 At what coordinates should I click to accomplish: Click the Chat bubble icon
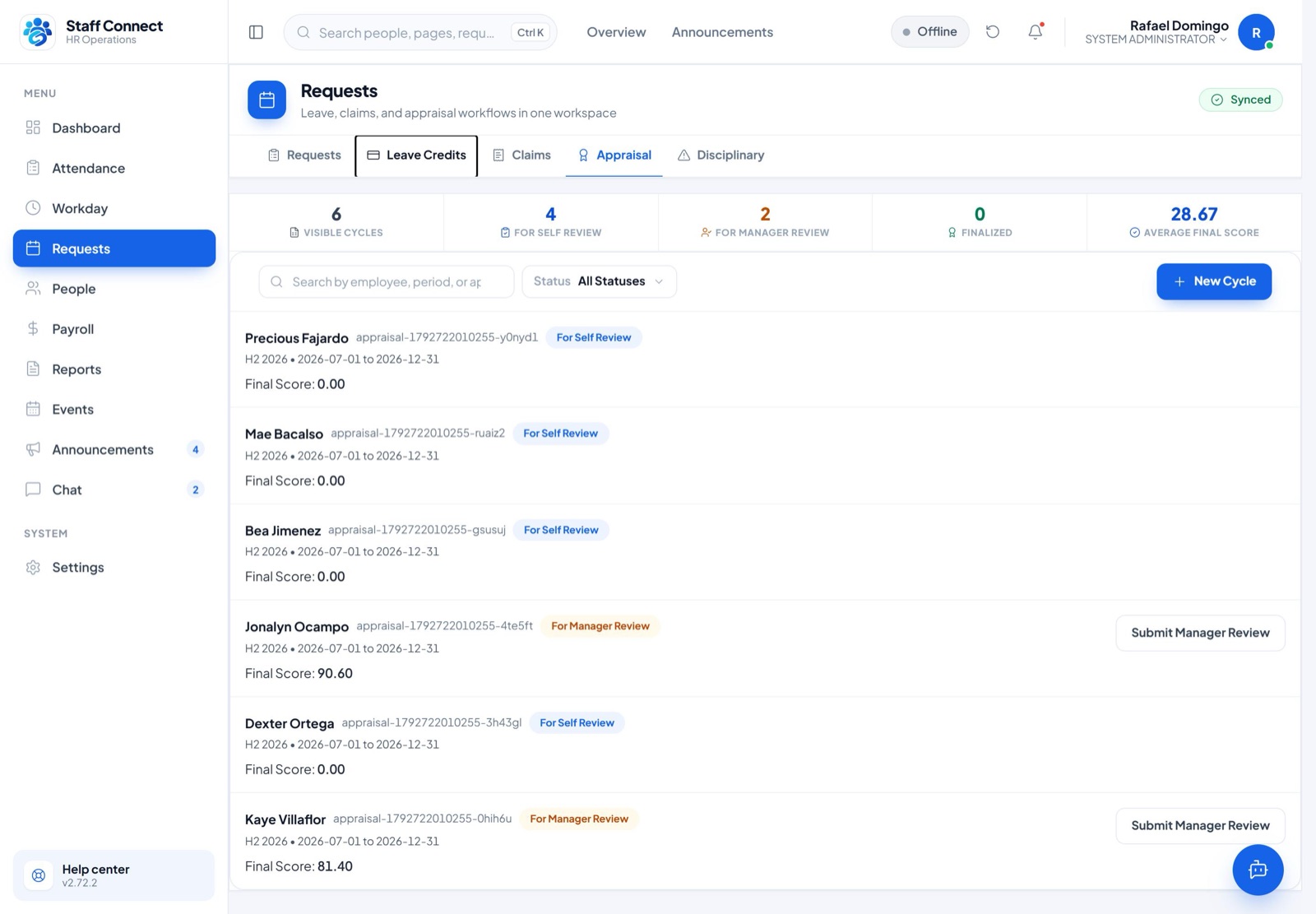pos(33,489)
